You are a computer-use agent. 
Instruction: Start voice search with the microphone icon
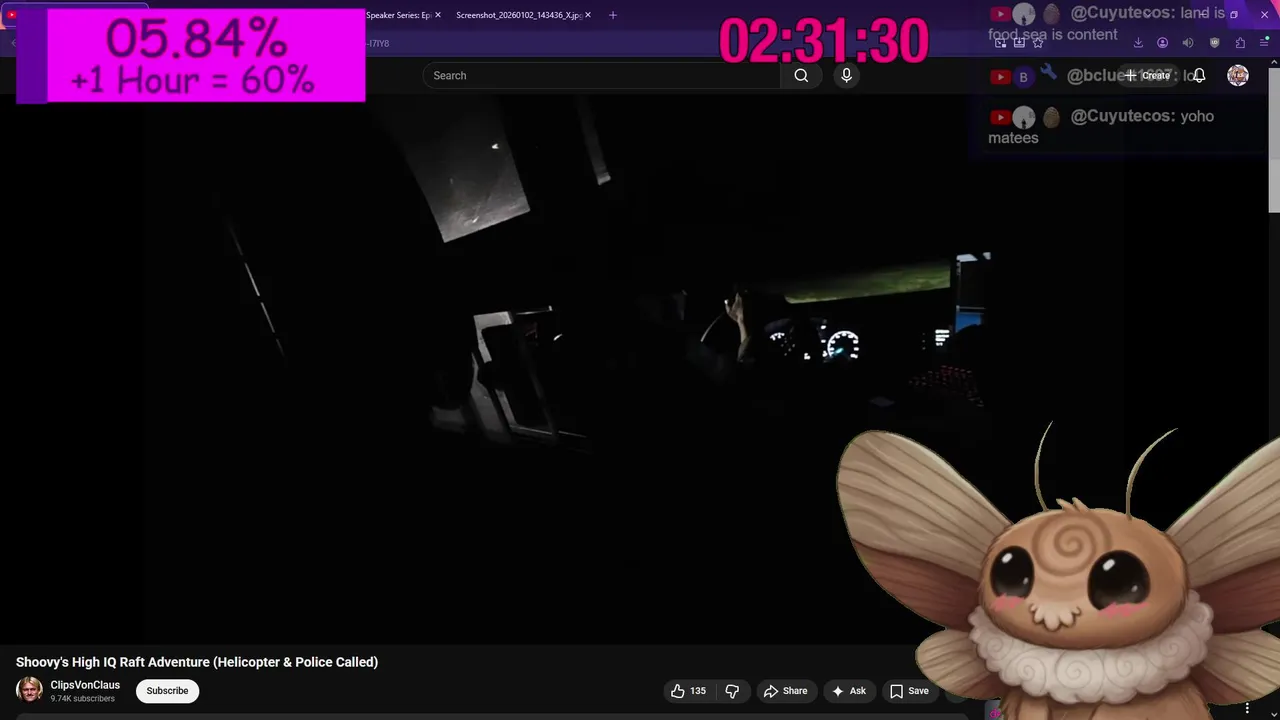tap(846, 75)
